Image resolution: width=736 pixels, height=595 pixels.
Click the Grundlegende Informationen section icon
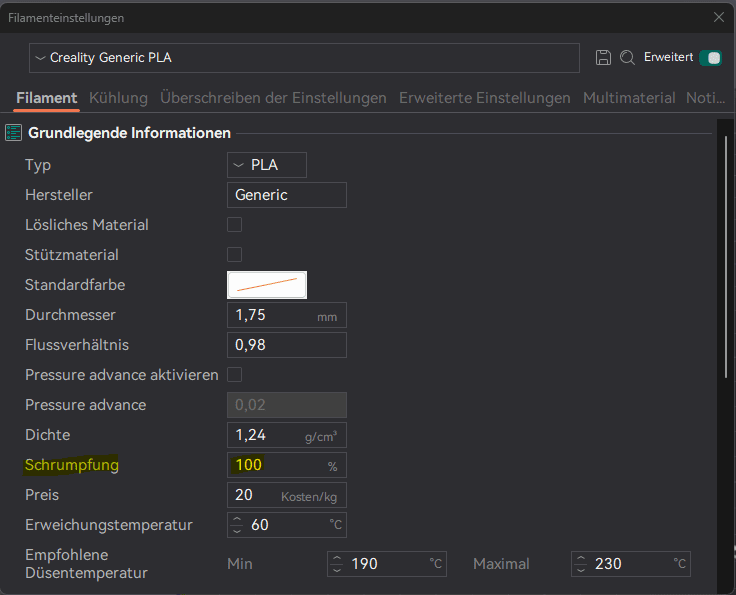(13, 133)
